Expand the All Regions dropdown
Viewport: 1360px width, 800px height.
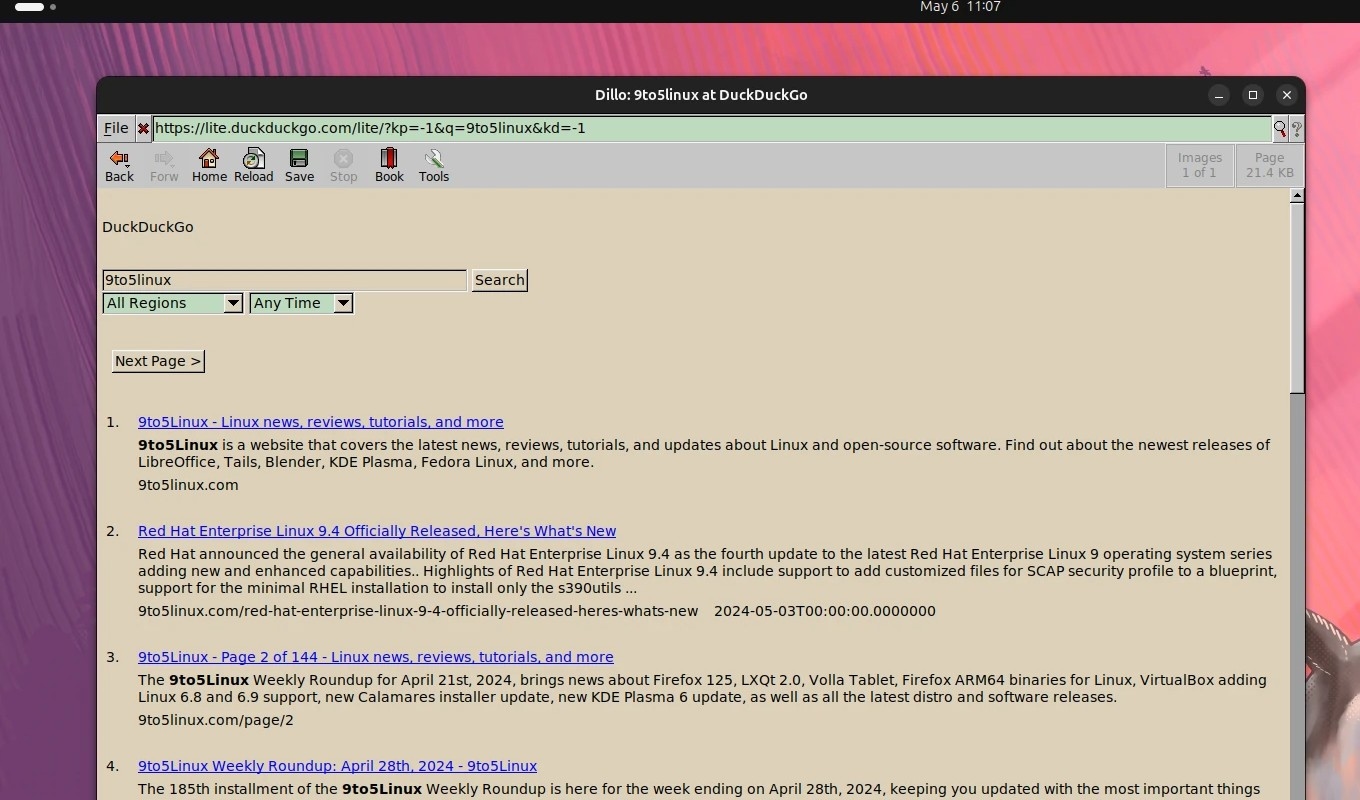(x=173, y=303)
